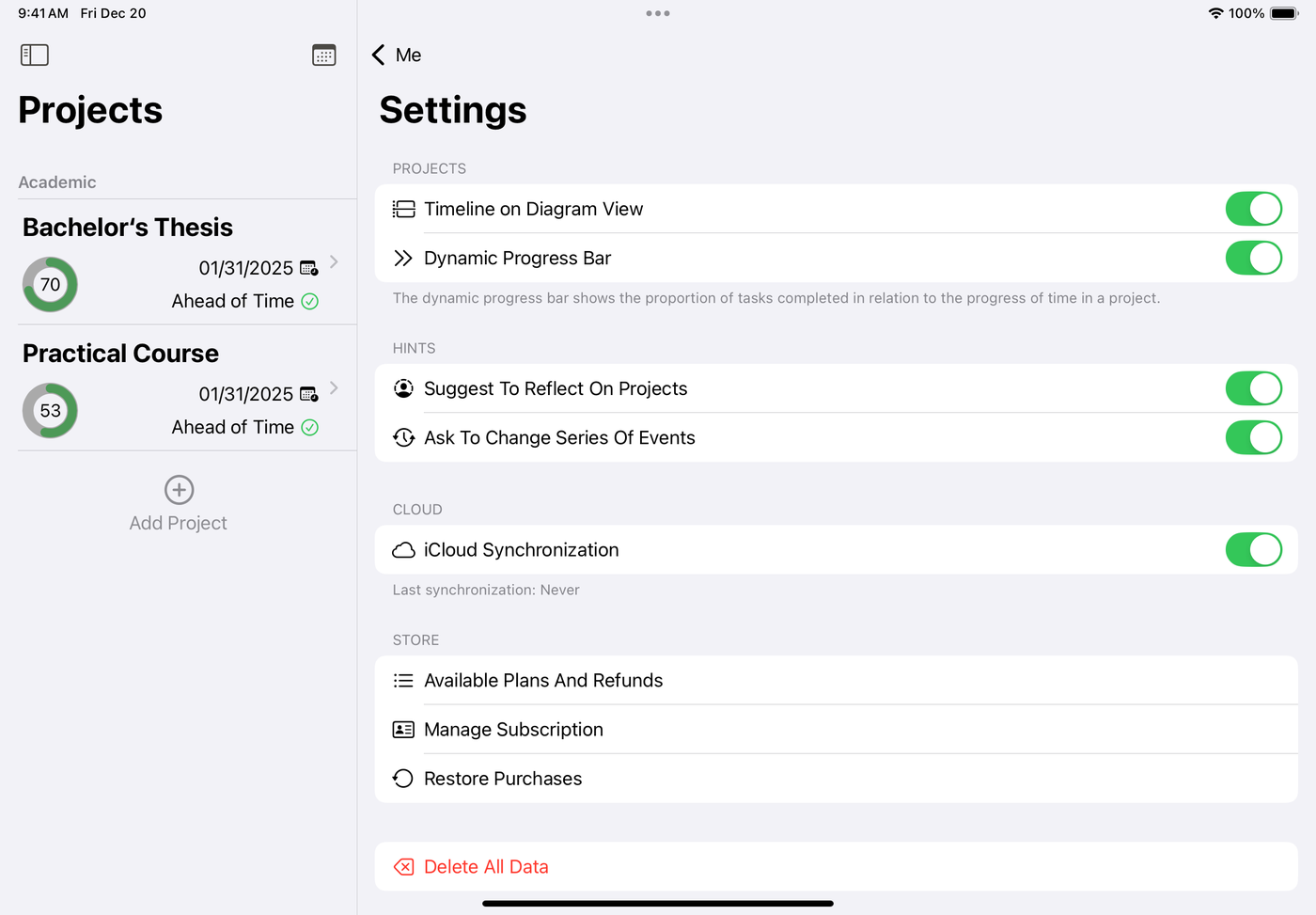Select the Bachelor's Thesis title

pyautogui.click(x=128, y=228)
